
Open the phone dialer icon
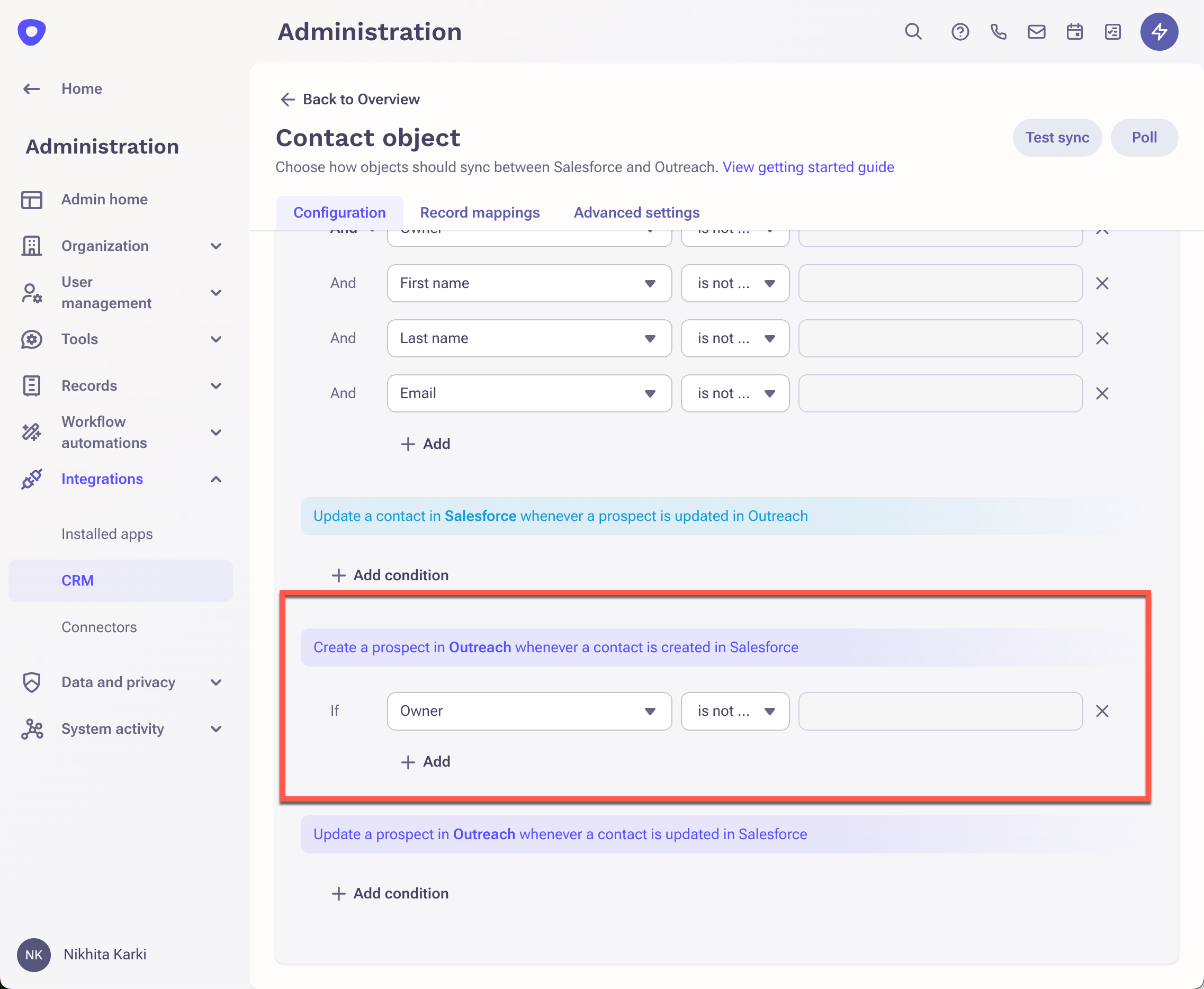[998, 31]
